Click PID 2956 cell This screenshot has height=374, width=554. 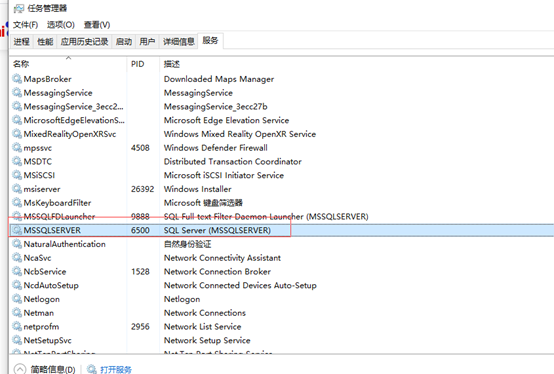click(140, 327)
